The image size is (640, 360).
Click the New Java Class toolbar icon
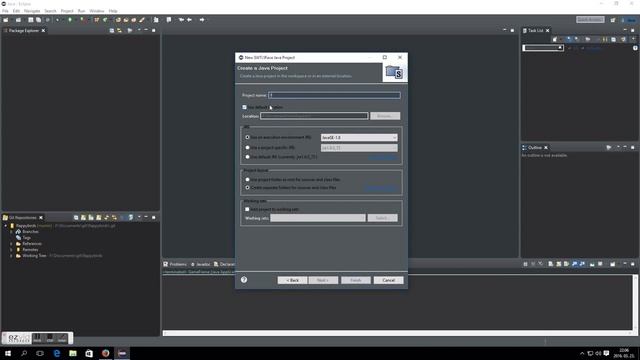pyautogui.click(x=105, y=20)
